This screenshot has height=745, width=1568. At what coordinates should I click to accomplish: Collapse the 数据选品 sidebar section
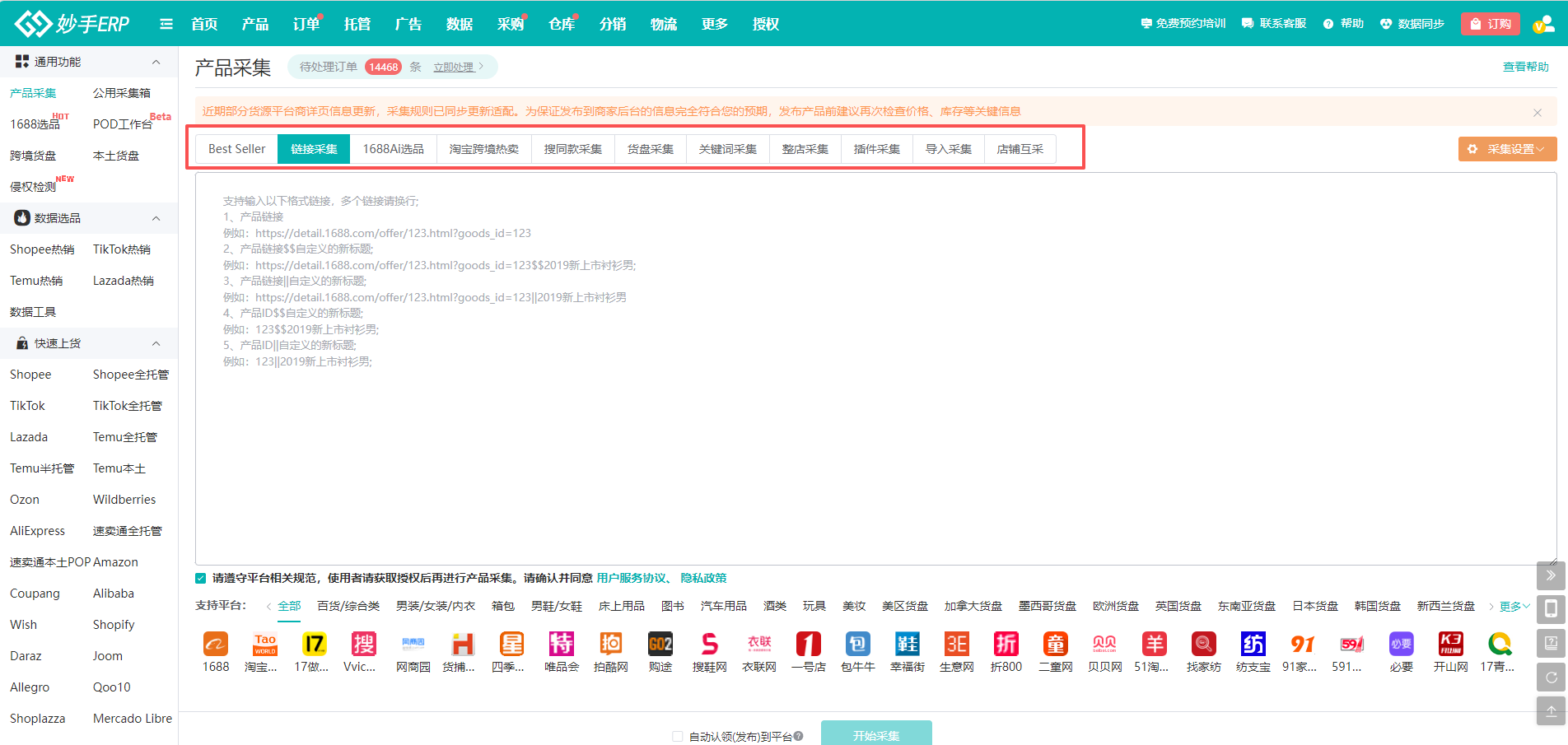(156, 218)
